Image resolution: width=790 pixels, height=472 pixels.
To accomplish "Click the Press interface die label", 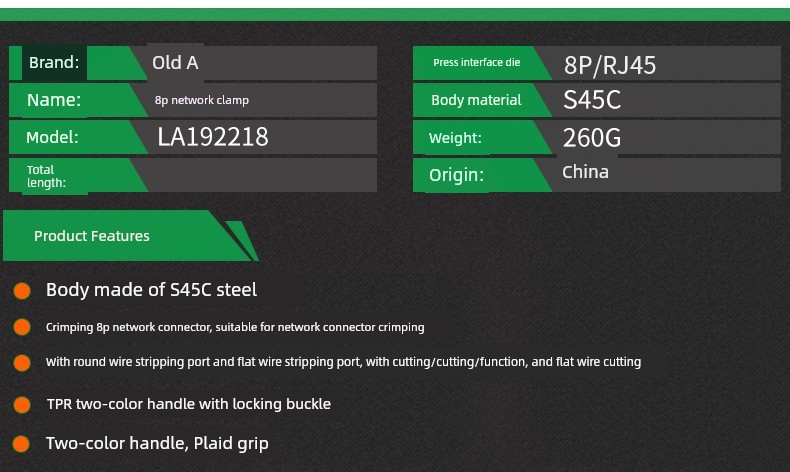I will tap(477, 62).
